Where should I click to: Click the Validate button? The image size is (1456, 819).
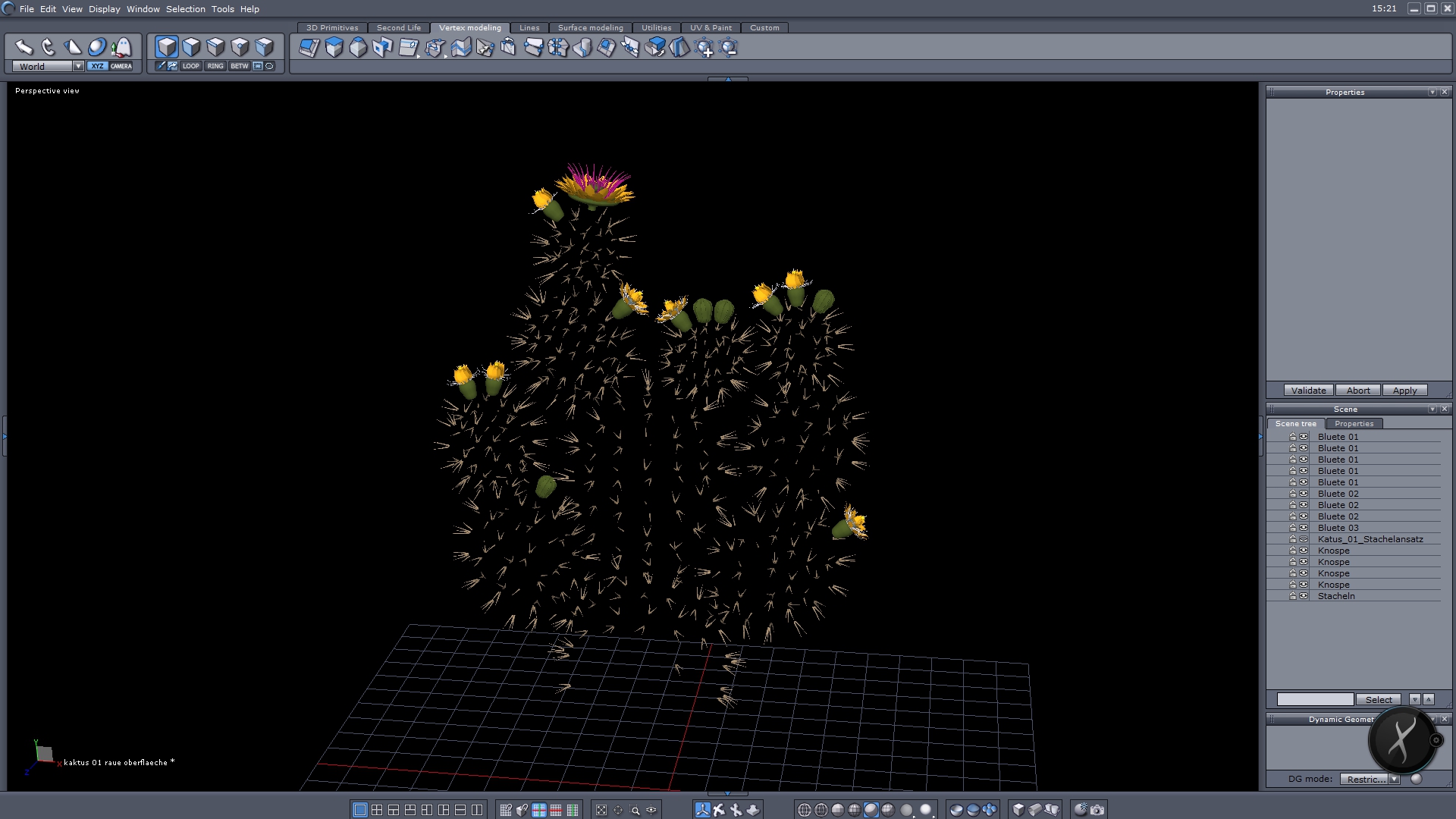[1308, 391]
